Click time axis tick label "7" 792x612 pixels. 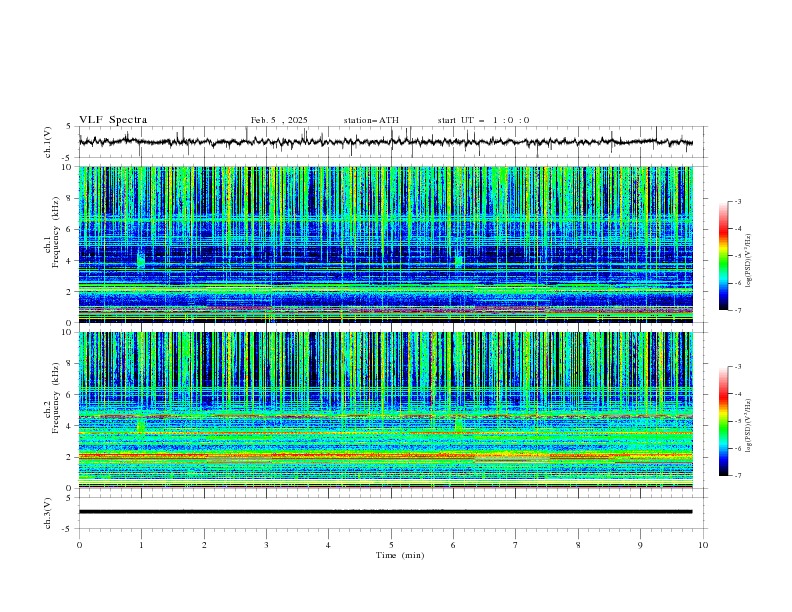coord(516,545)
